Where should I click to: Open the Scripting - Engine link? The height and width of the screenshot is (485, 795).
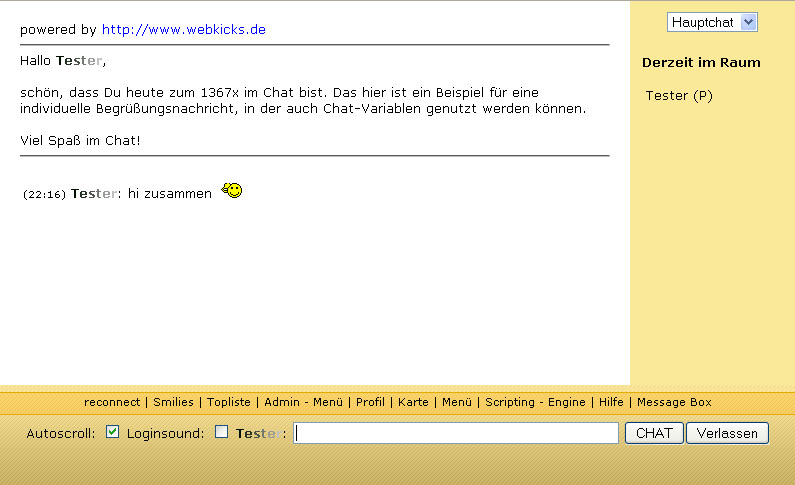click(x=535, y=402)
